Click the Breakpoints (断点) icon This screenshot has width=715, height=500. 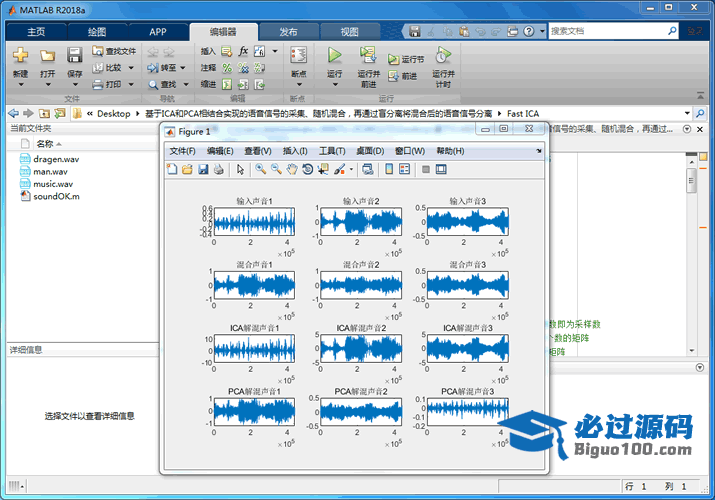point(299,56)
